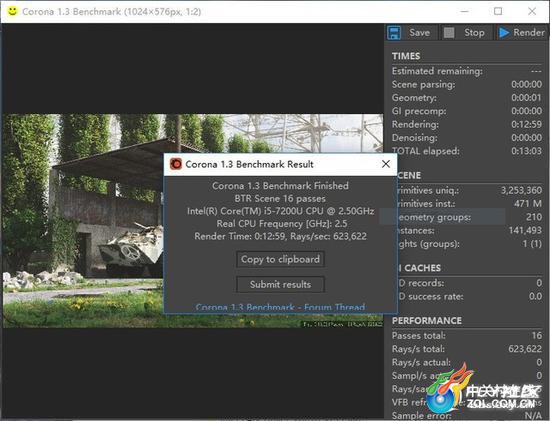Click the main window title text

click(x=112, y=12)
